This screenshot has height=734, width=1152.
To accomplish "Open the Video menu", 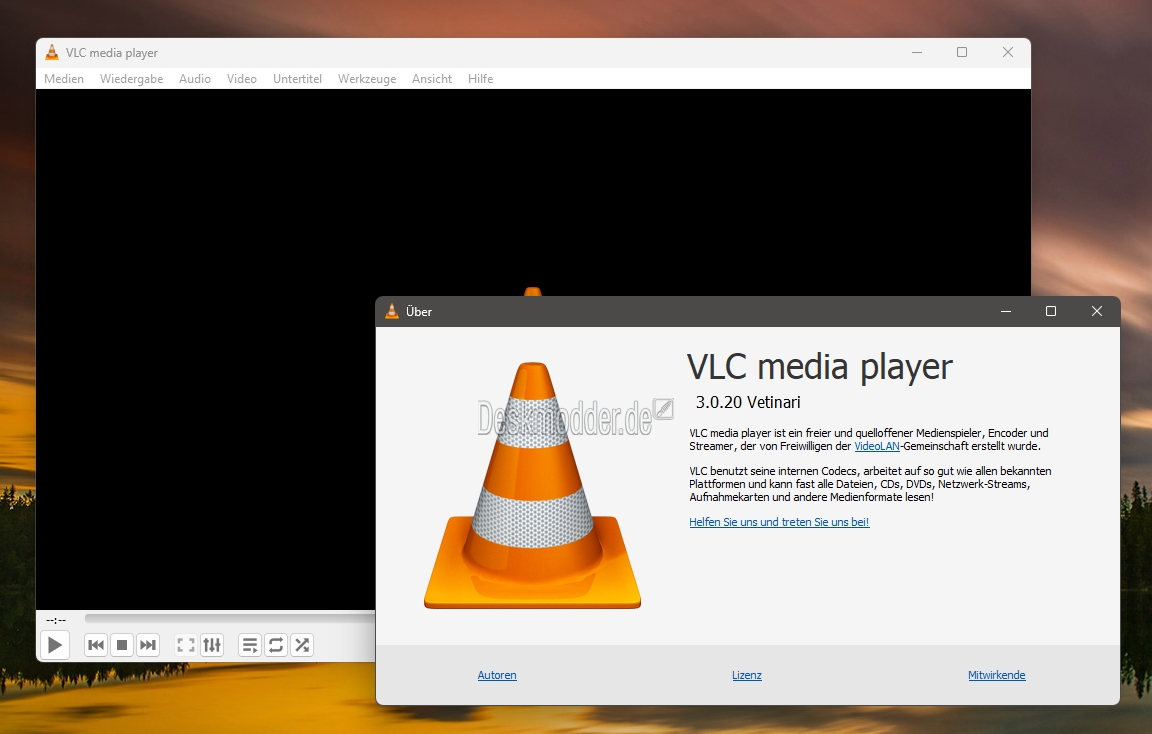I will (x=242, y=79).
